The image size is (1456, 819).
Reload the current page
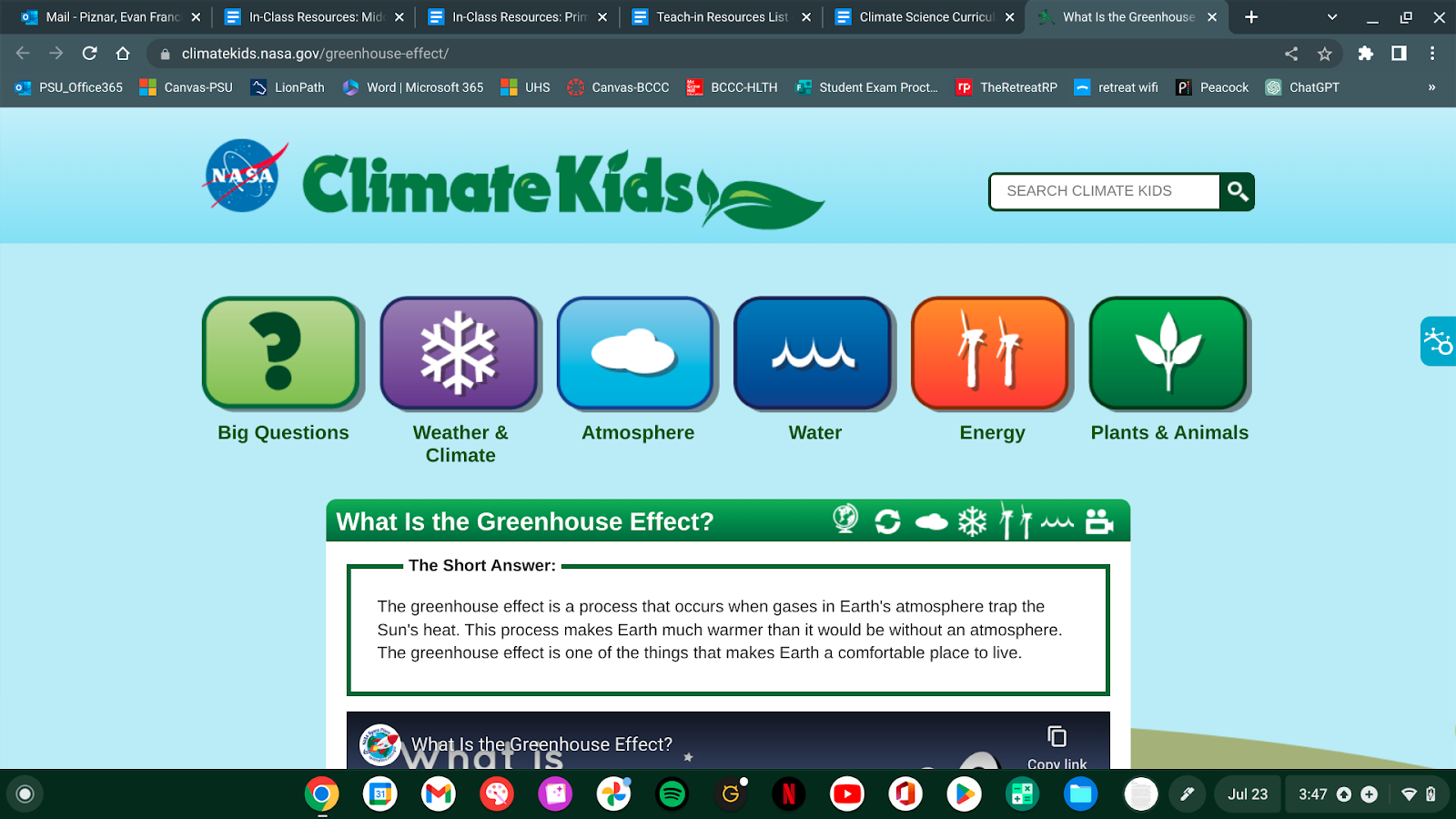click(x=89, y=54)
